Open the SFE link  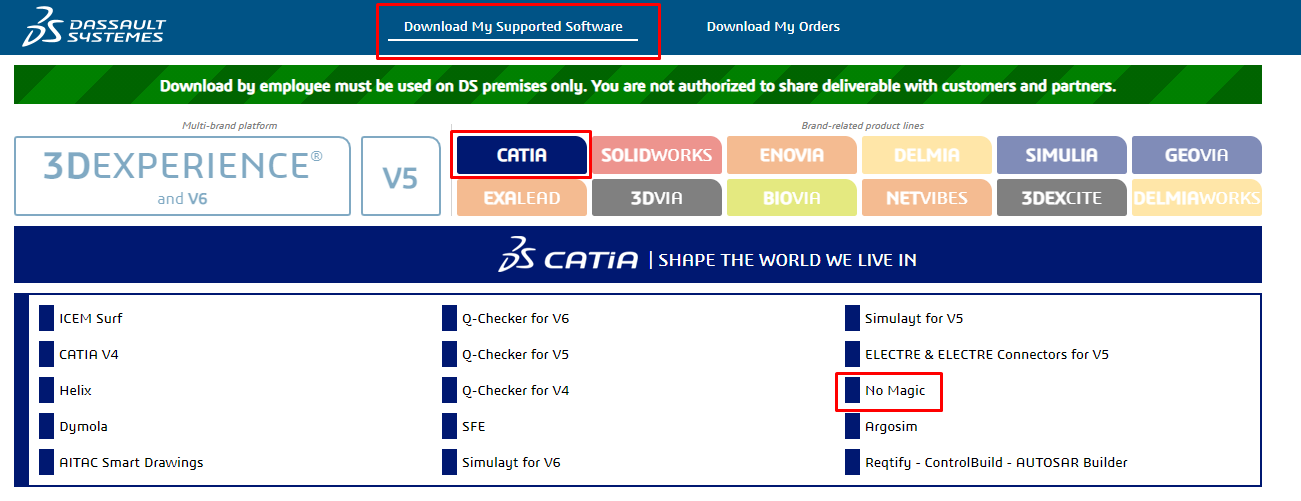tap(474, 426)
